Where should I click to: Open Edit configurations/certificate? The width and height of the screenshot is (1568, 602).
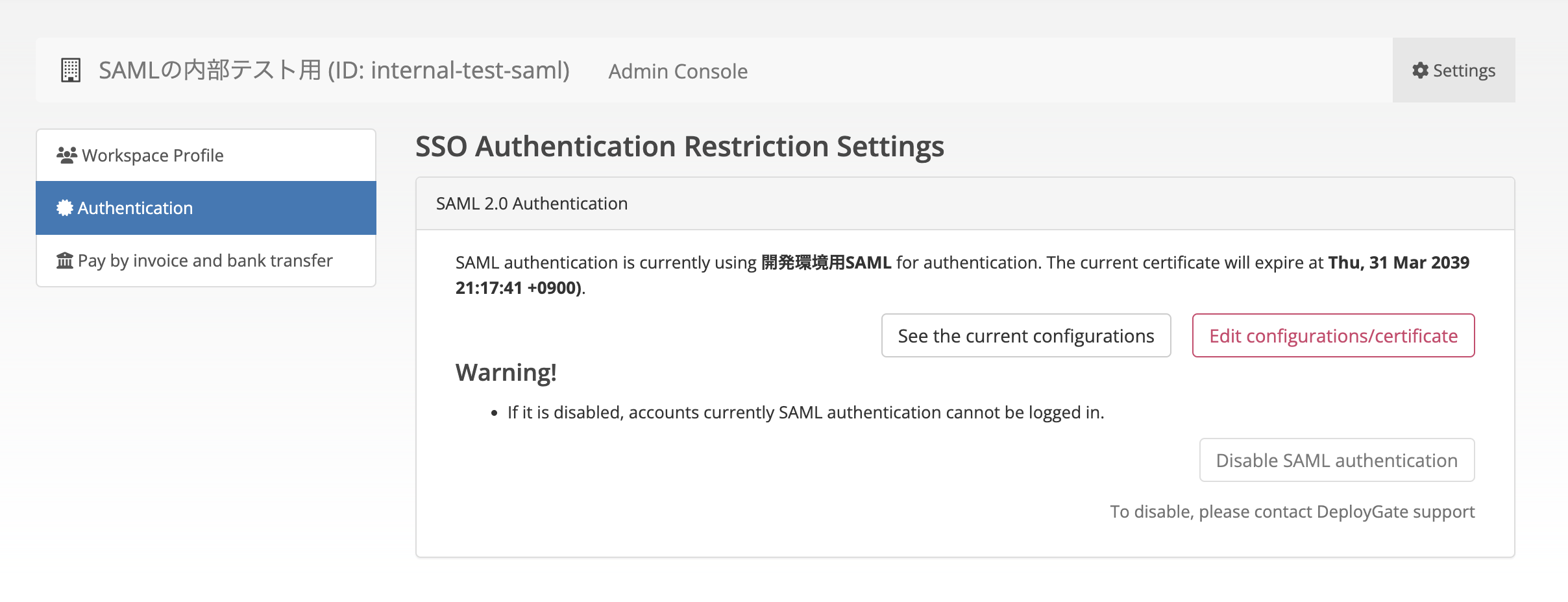1332,335
